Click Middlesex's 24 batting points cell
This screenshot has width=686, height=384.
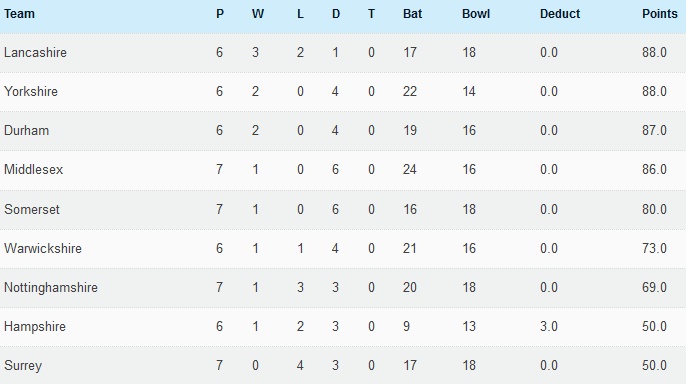(410, 169)
